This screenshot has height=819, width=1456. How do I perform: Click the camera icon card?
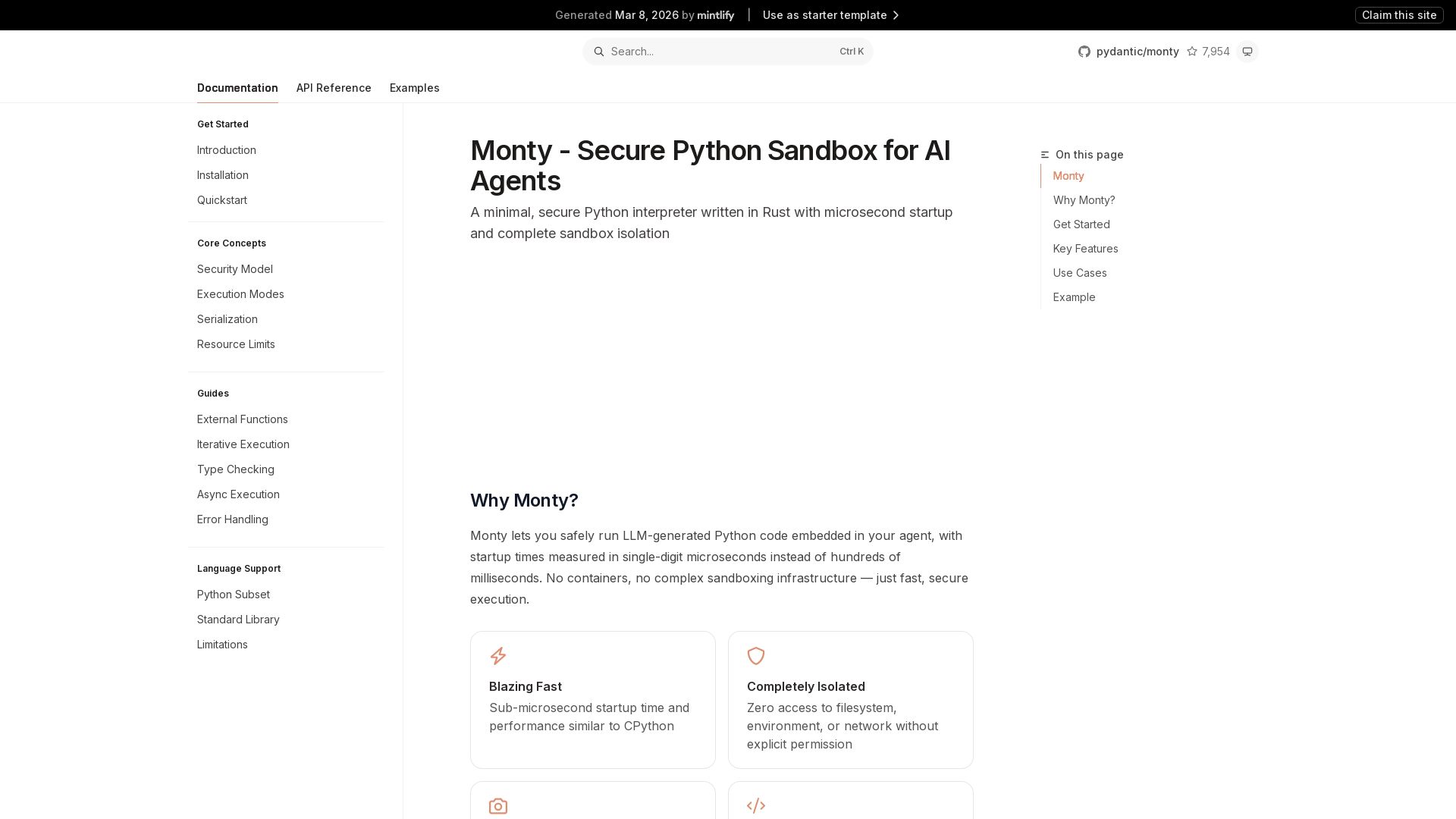point(498,806)
